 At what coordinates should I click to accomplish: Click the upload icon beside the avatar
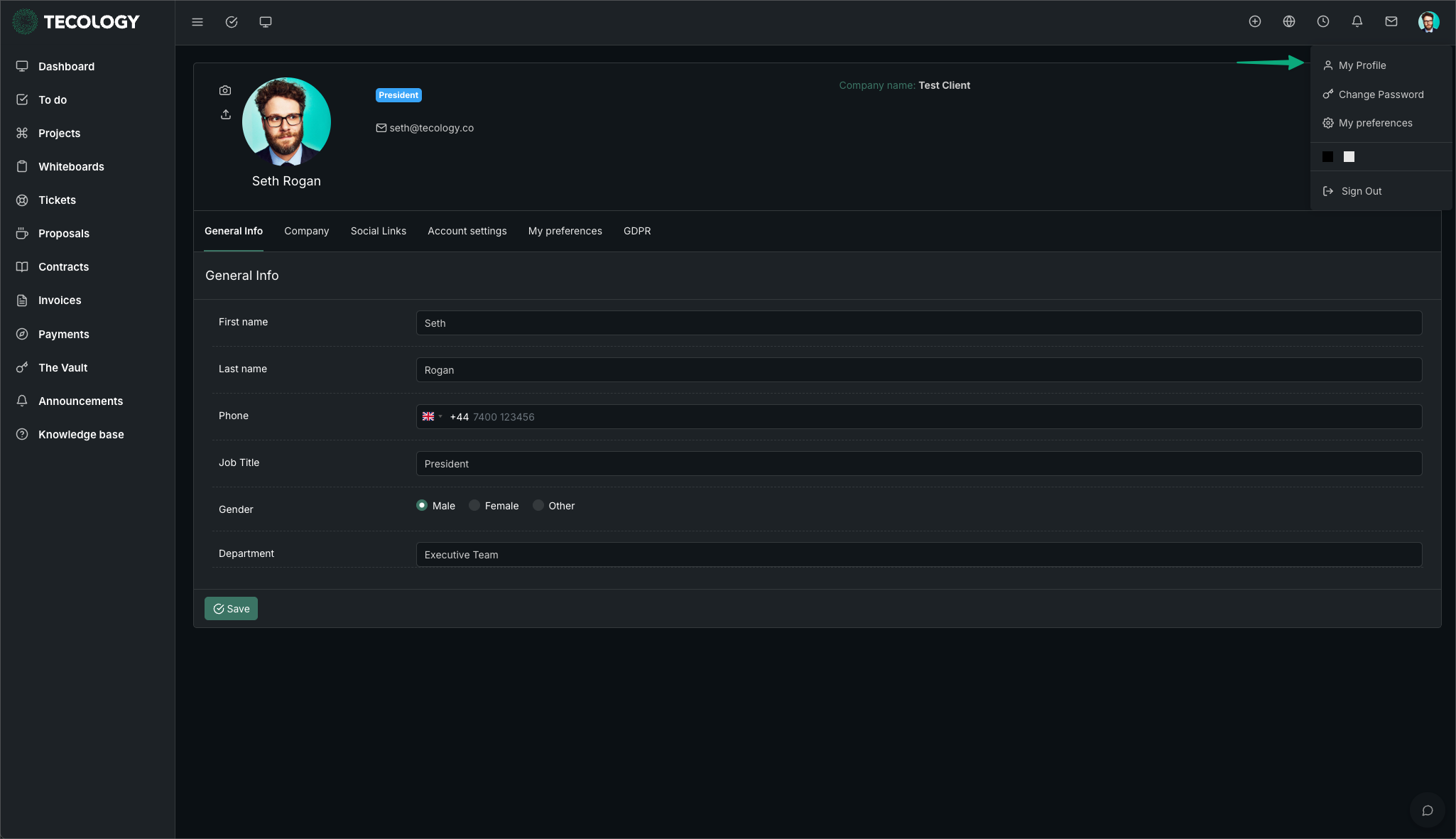[226, 114]
